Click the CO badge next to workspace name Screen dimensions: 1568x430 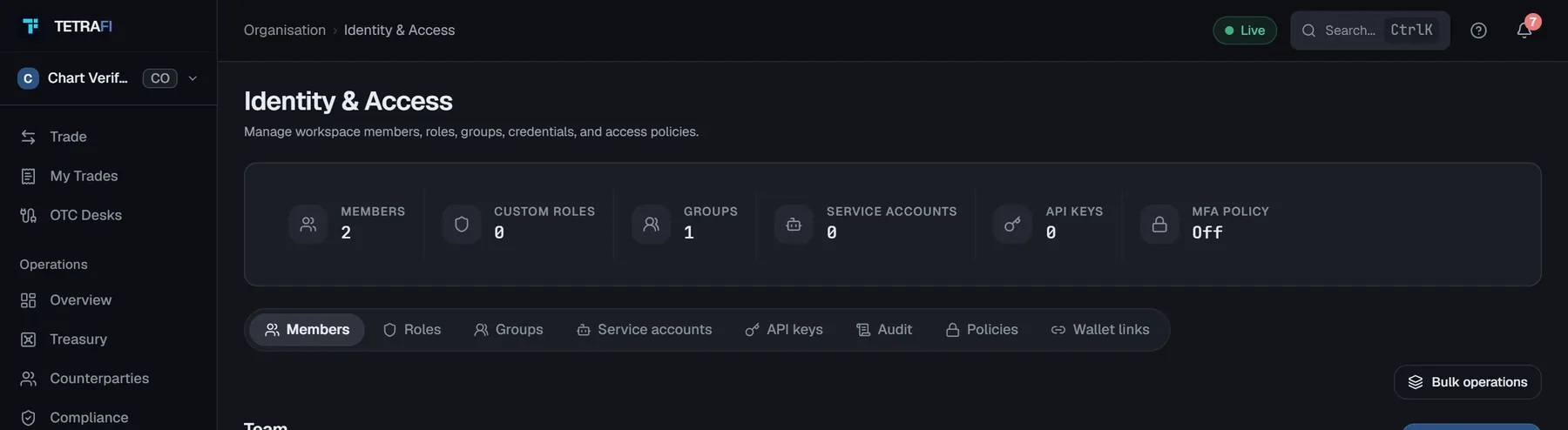click(160, 78)
